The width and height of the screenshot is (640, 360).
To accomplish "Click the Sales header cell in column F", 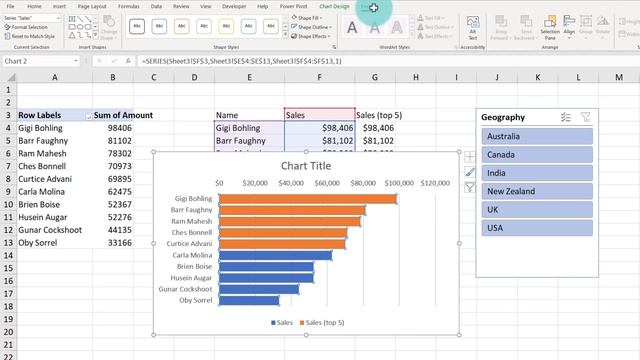I will tap(320, 115).
